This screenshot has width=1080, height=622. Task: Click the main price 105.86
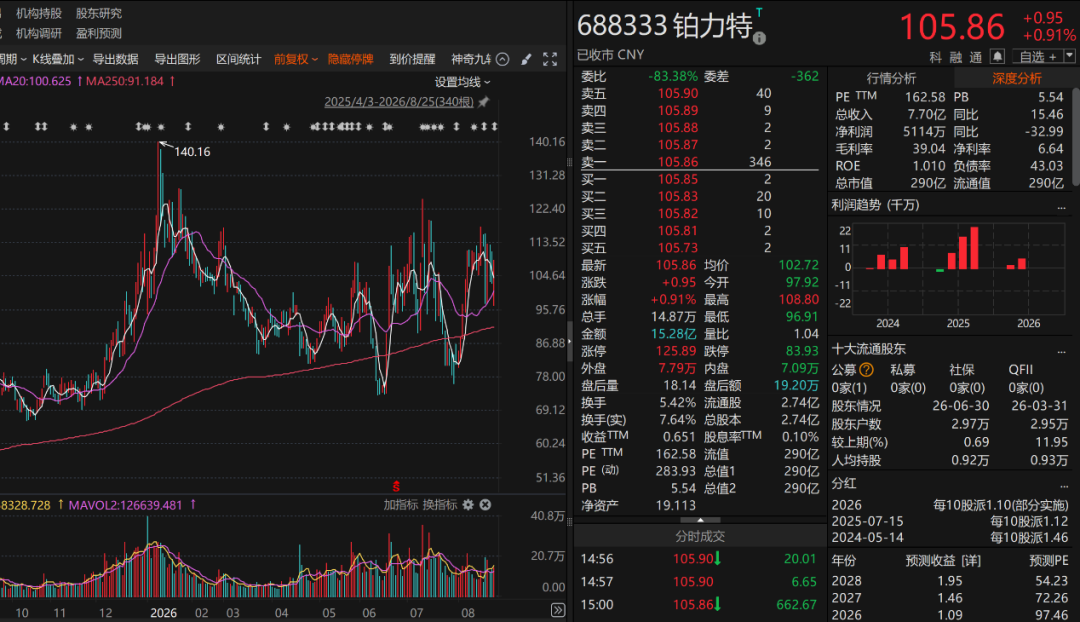[x=952, y=28]
